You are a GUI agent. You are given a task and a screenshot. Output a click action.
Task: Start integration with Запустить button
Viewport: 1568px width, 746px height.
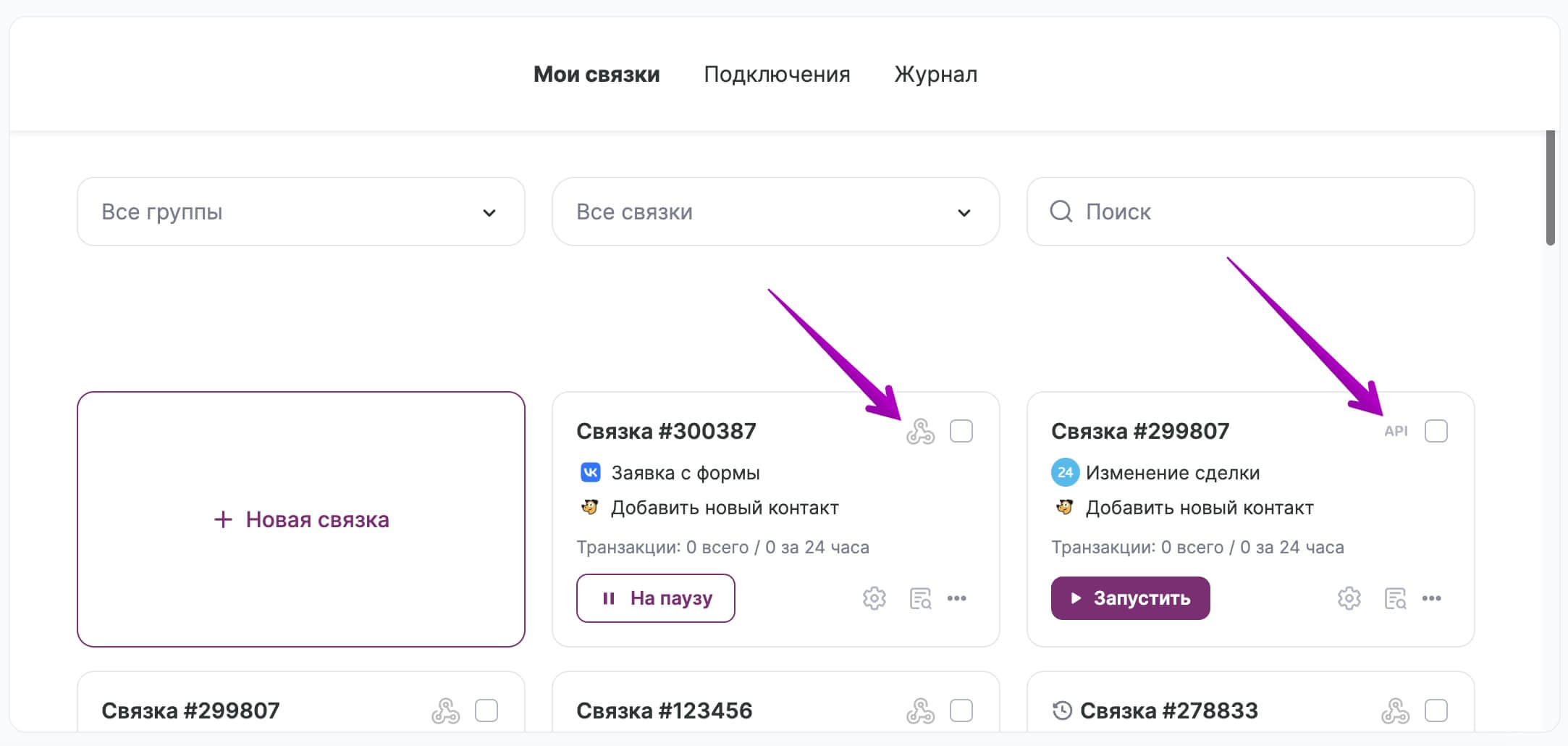point(1130,598)
